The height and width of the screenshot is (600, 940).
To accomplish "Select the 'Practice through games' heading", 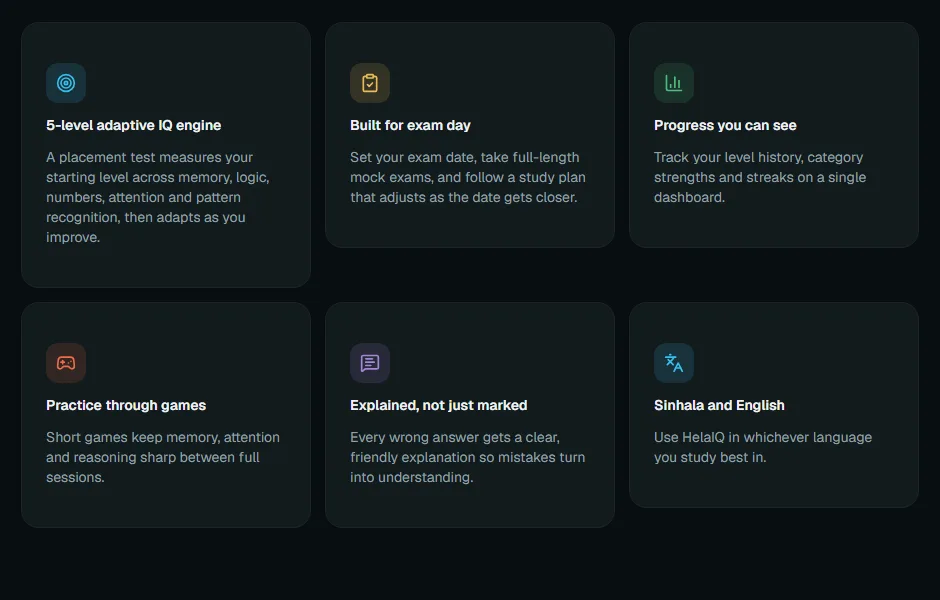I will pyautogui.click(x=126, y=405).
